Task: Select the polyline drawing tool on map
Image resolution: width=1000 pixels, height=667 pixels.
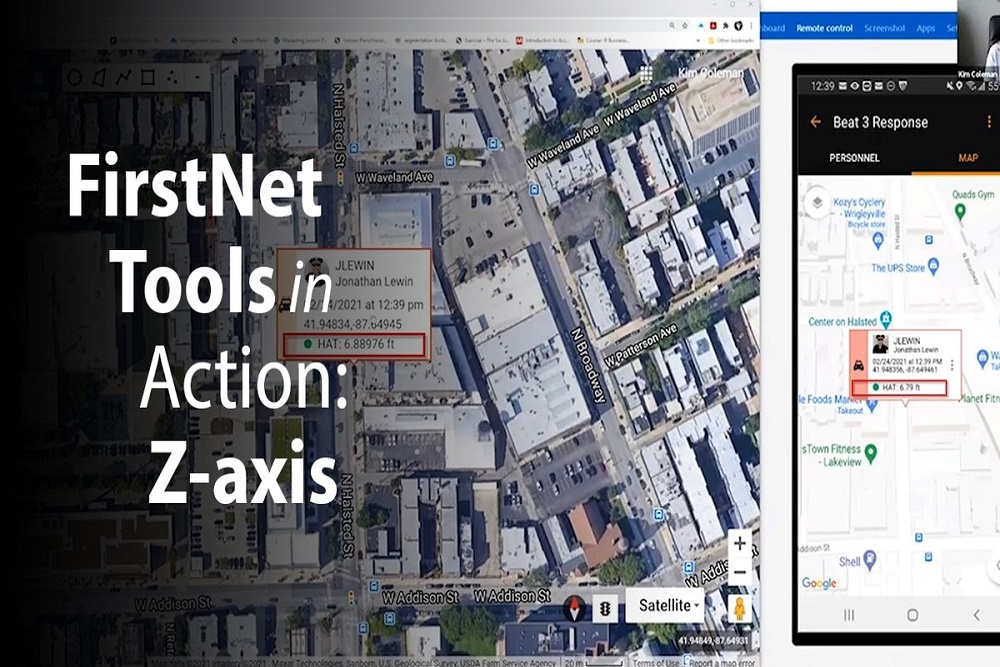Action: pyautogui.click(x=123, y=78)
